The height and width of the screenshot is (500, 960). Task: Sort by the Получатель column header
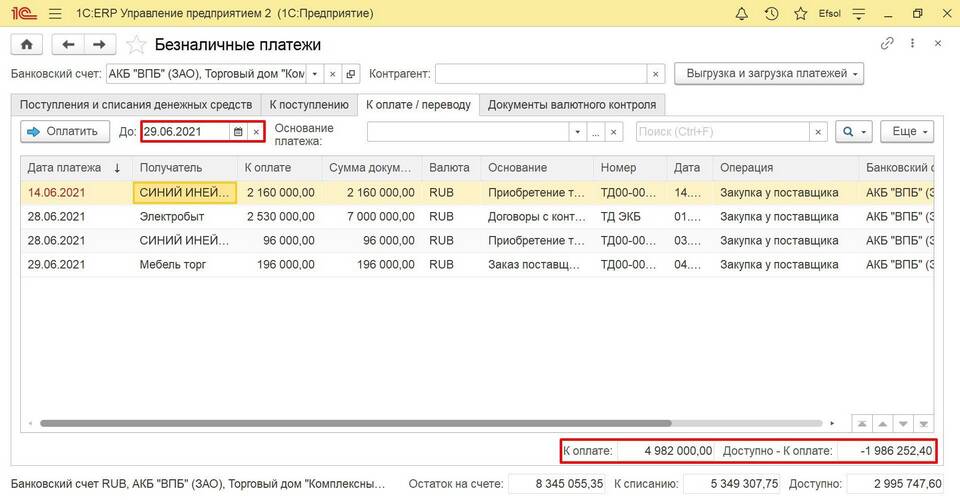point(185,168)
